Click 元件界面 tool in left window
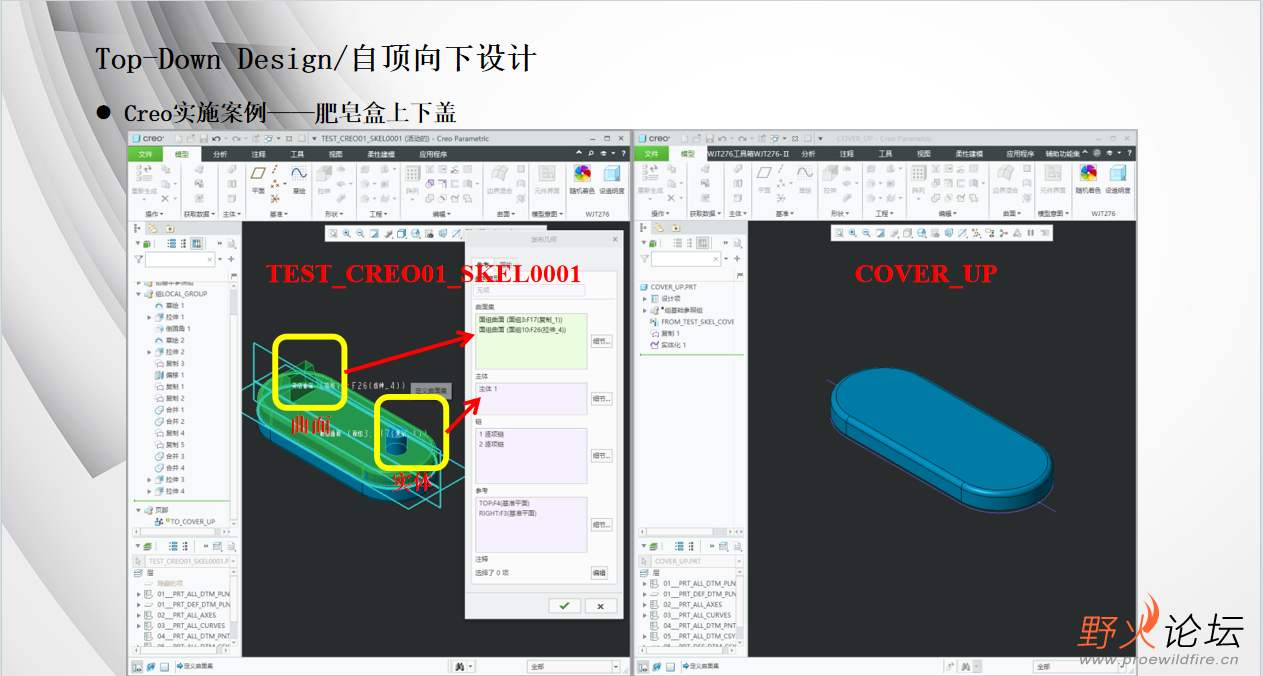Viewport: 1263px width, 676px height. 547,179
